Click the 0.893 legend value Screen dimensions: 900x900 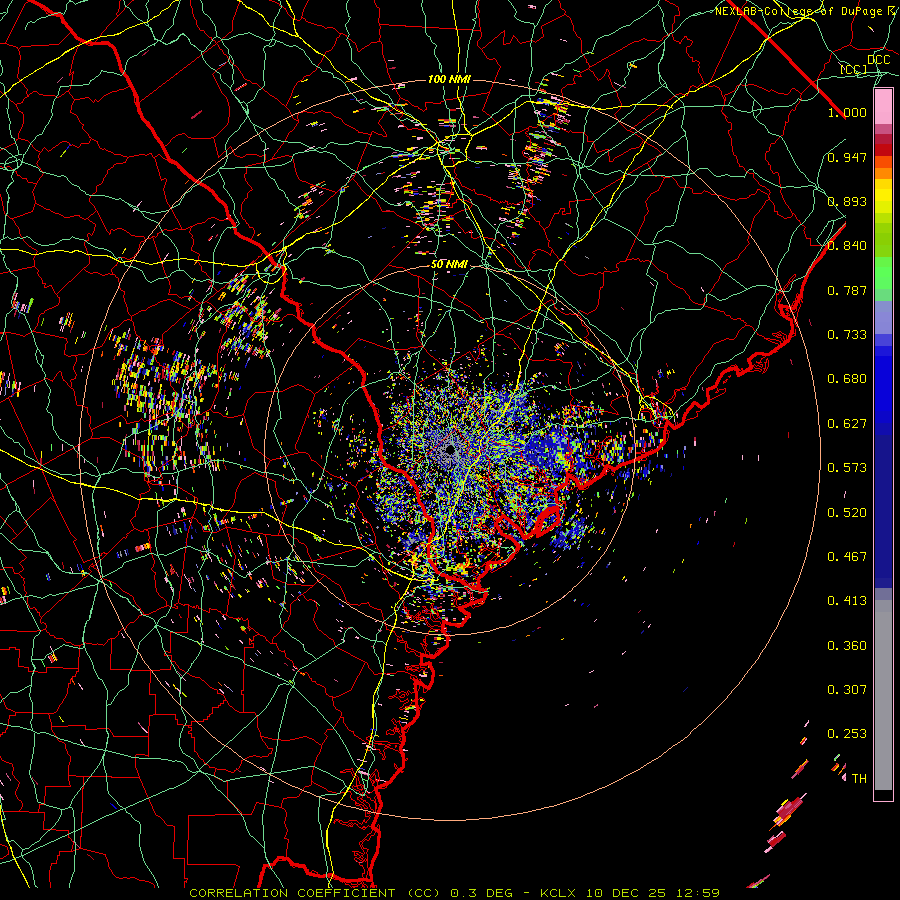tap(847, 201)
